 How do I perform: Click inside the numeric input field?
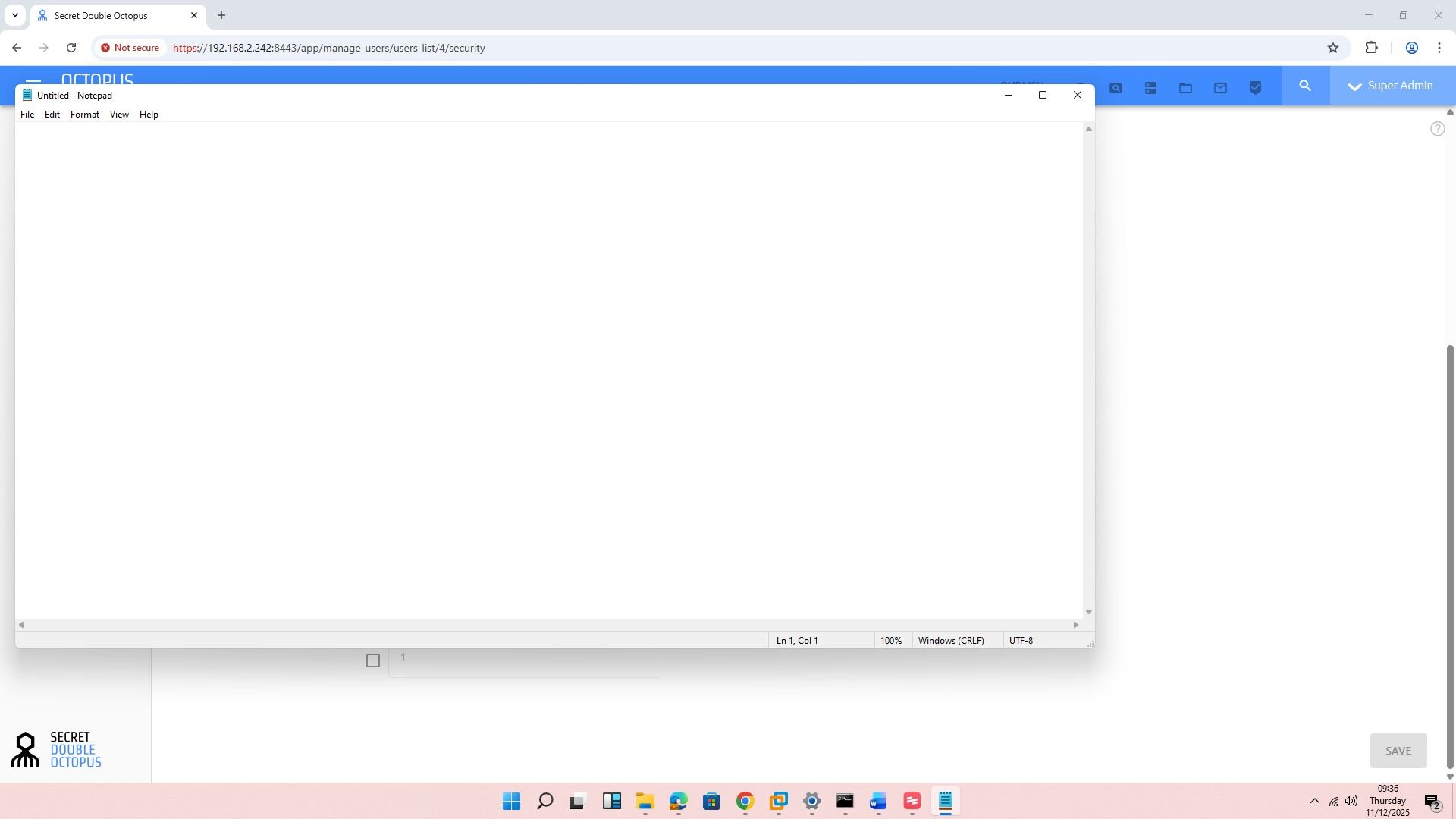coord(525,662)
